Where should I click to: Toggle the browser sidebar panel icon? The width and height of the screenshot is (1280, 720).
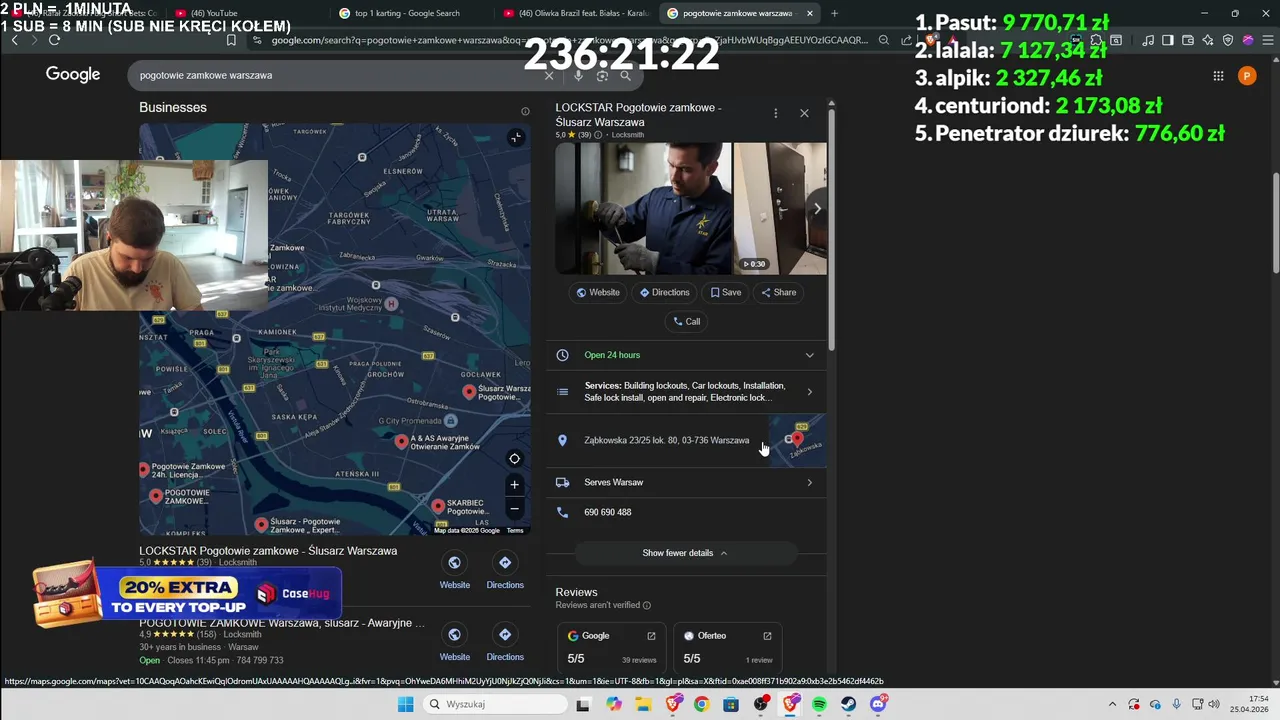pos(1167,40)
